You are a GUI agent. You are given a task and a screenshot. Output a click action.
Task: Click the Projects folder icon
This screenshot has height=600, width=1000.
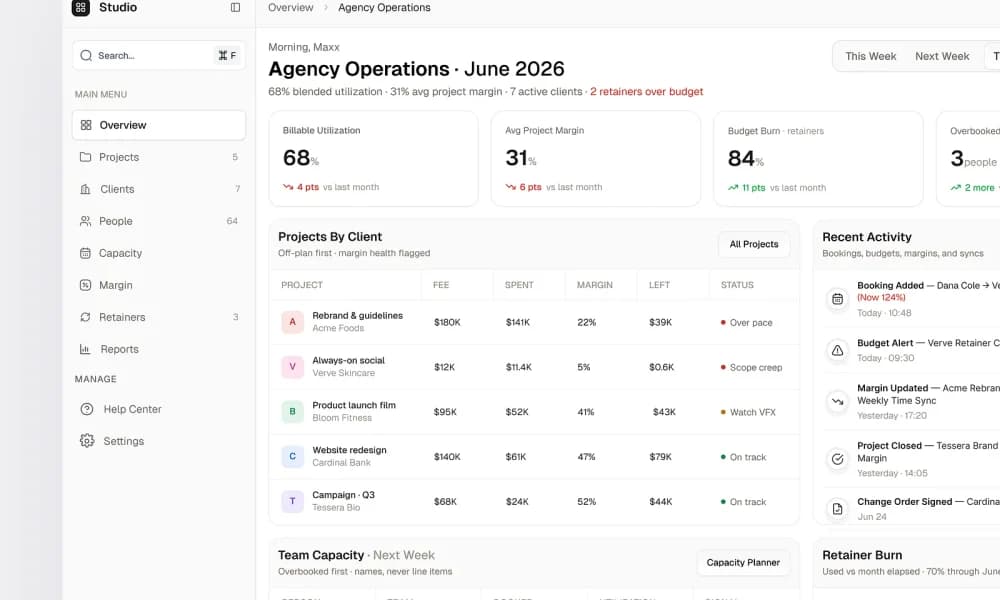[x=85, y=157]
